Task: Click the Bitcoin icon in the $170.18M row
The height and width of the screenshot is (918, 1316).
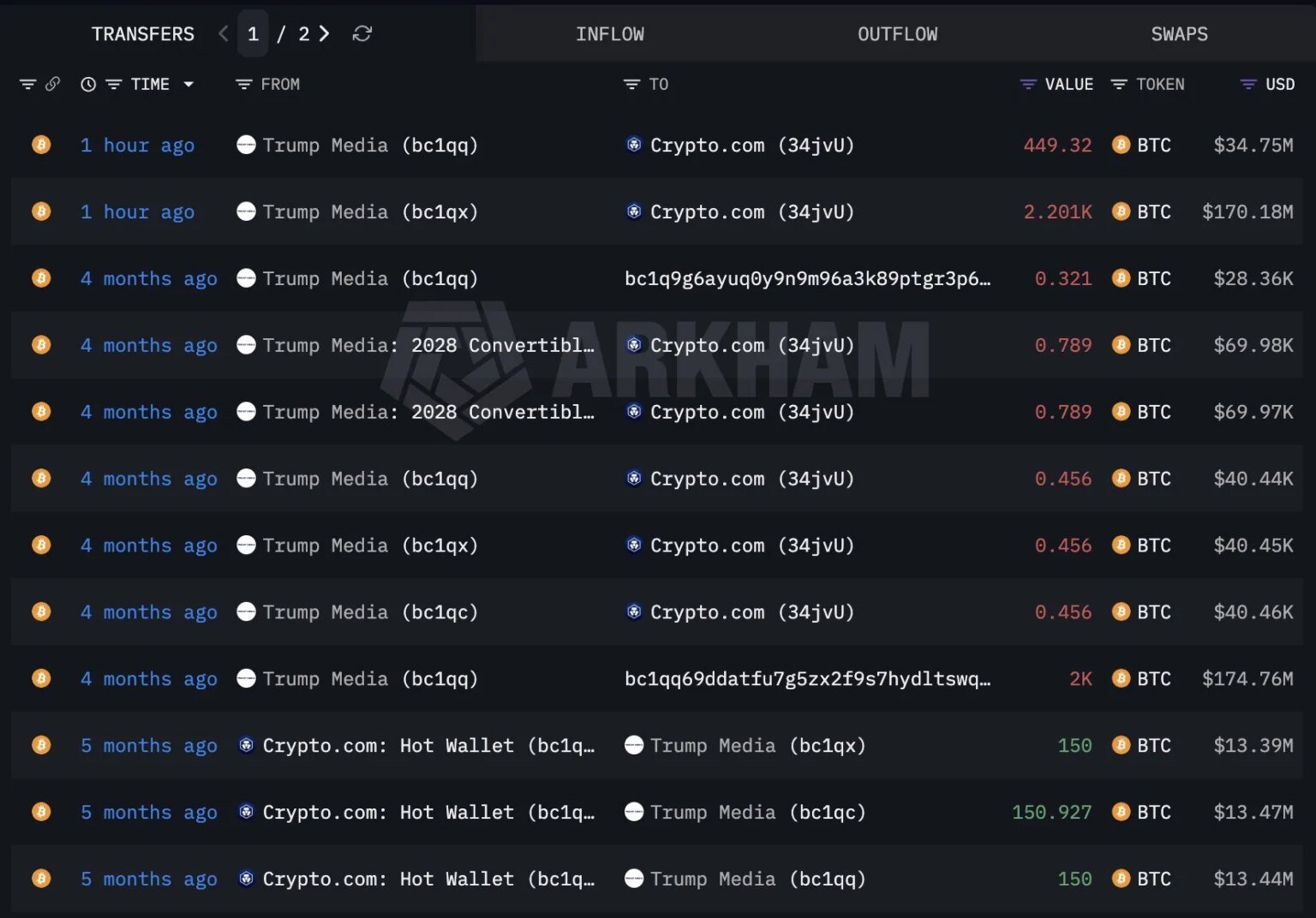Action: coord(1121,212)
